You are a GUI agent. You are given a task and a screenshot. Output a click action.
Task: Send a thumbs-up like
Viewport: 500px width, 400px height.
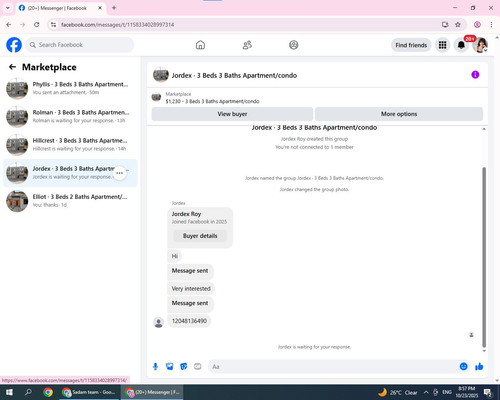[x=479, y=367]
